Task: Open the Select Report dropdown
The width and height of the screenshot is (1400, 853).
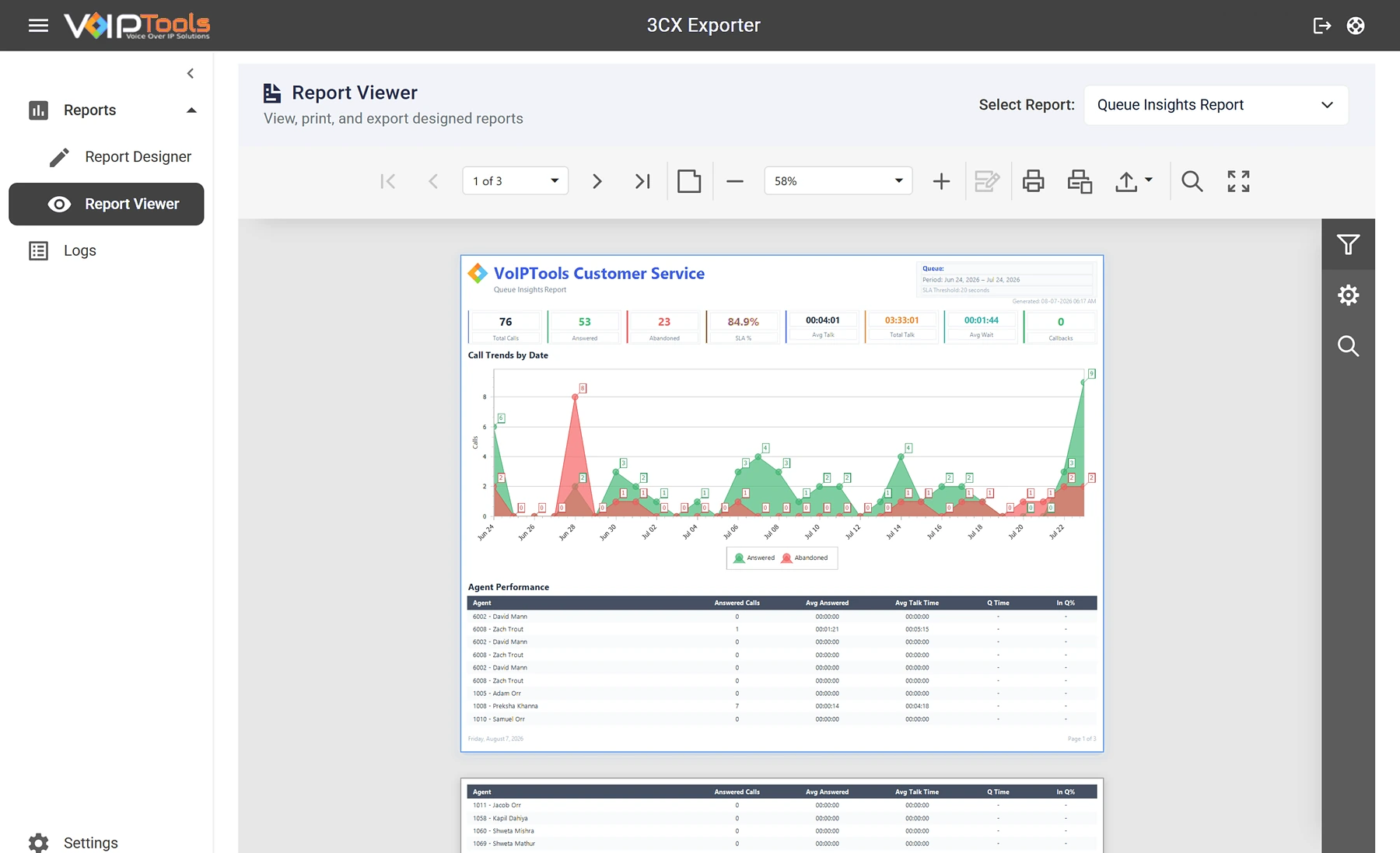Action: pos(1216,105)
